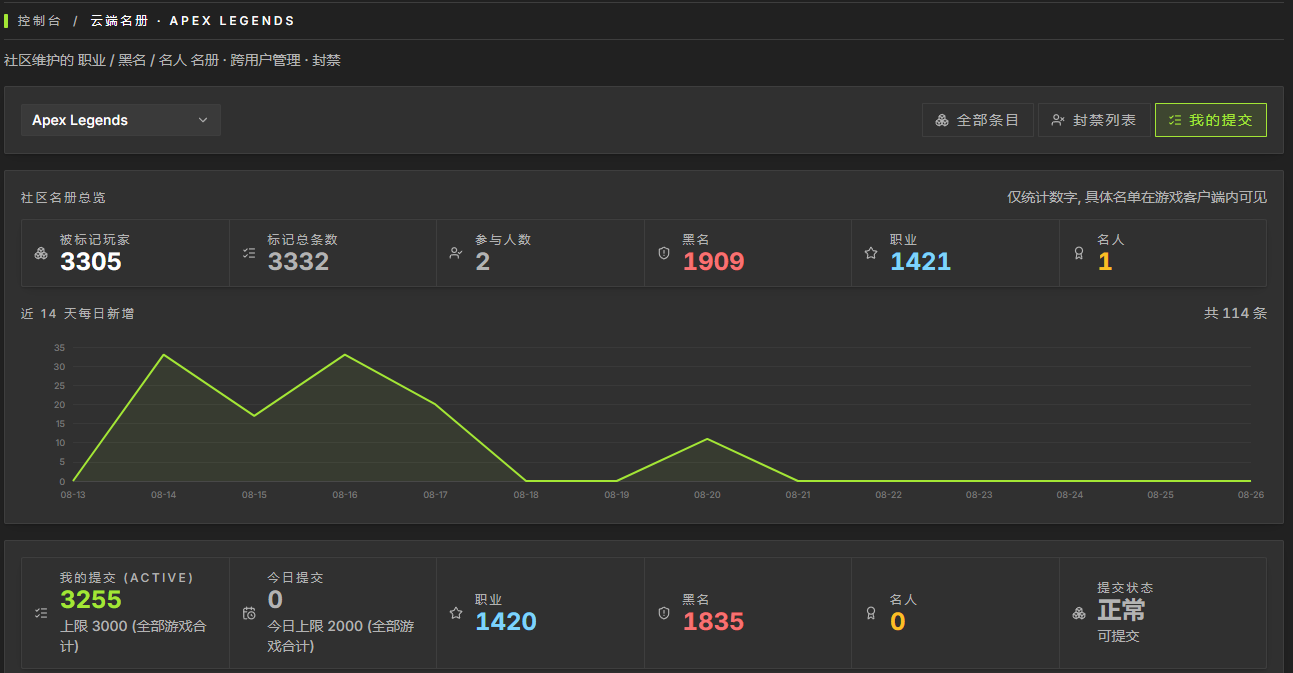Click the shield icon next to 黑名 1835

tap(664, 613)
